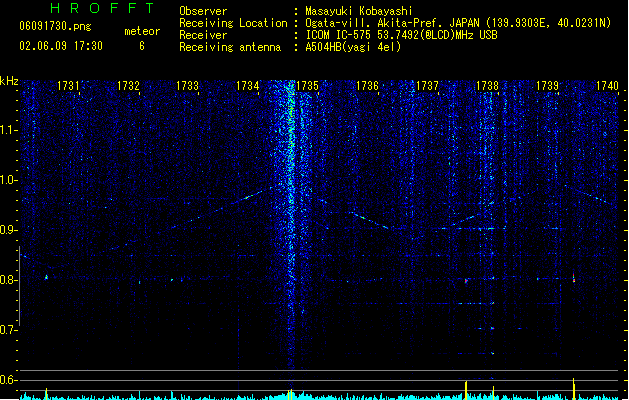Click the HROFFT title text
The height and width of the screenshot is (400, 629).
[x=102, y=8]
